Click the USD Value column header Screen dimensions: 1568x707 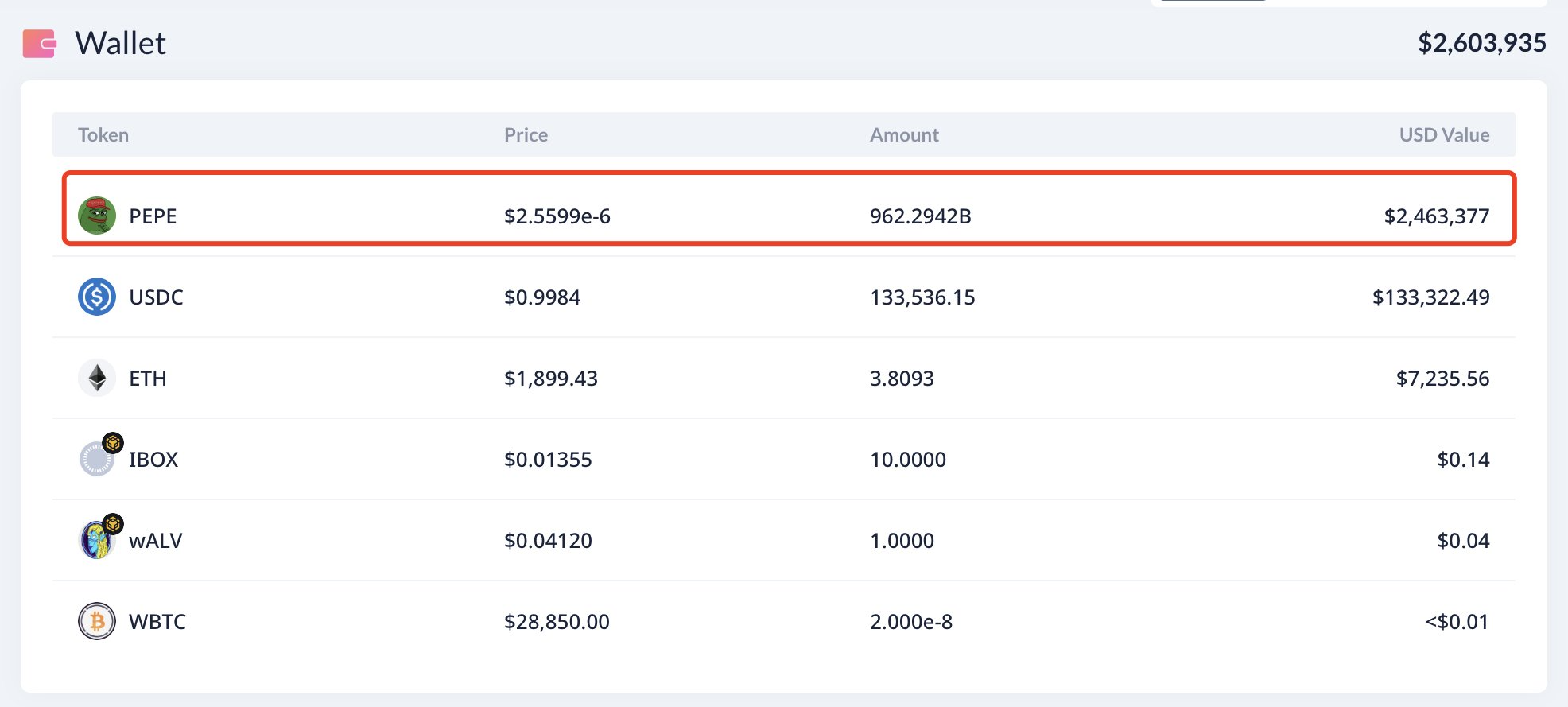pos(1444,134)
